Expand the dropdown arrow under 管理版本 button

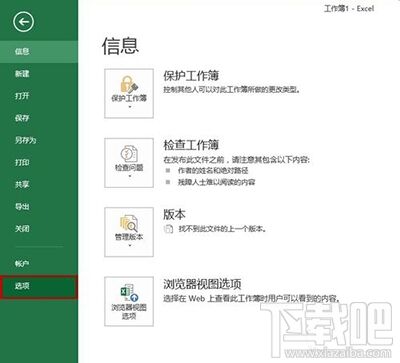[x=130, y=246]
